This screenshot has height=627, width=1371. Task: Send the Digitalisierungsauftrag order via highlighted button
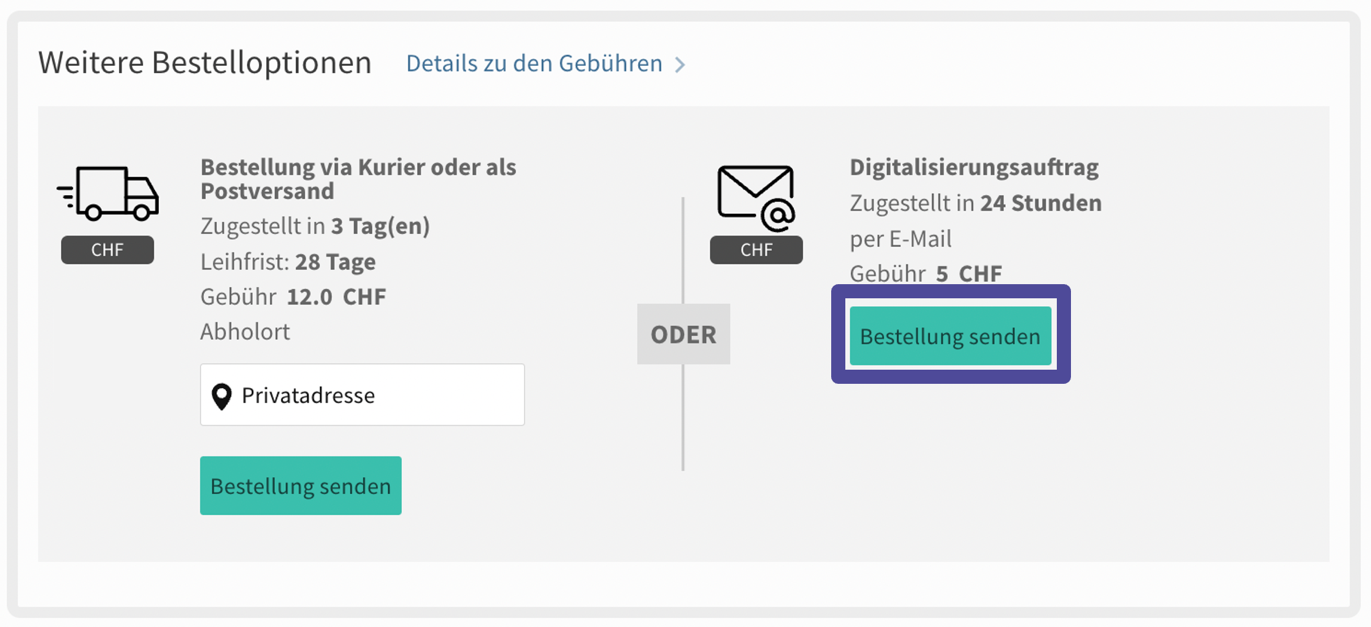(x=950, y=336)
